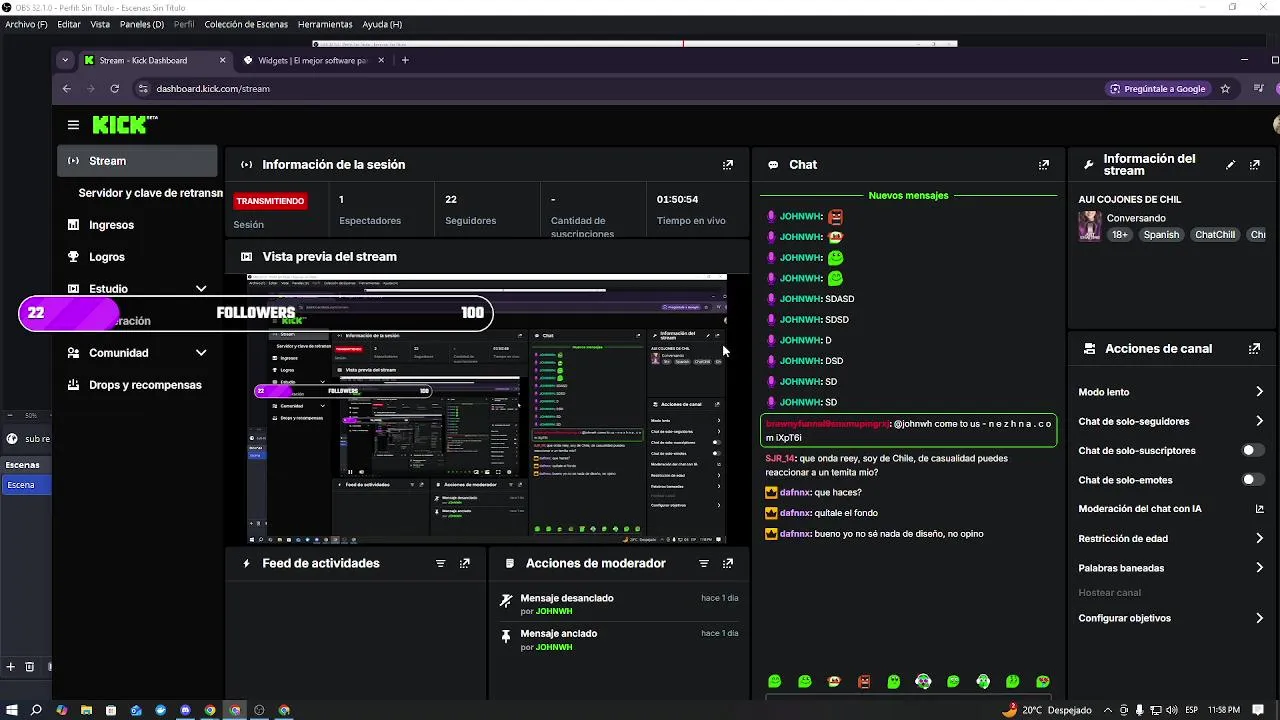Open File Explorer from the taskbar
Screen dimensions: 1280x720
click(86, 711)
